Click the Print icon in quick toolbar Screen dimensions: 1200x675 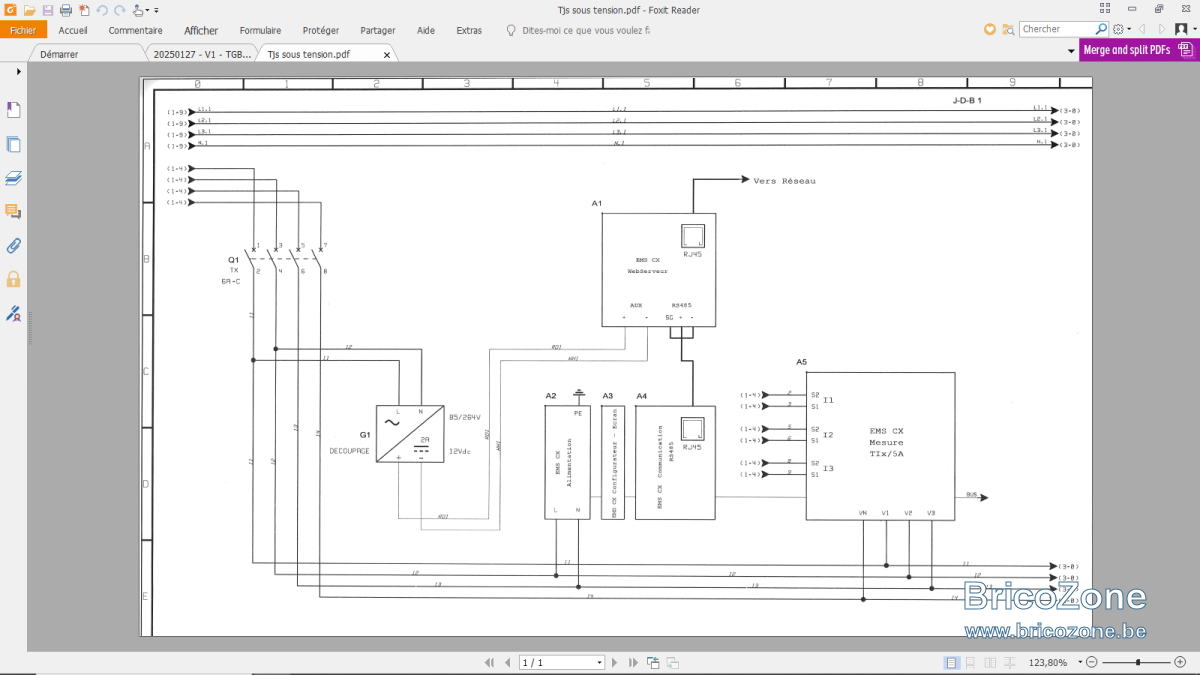(65, 10)
